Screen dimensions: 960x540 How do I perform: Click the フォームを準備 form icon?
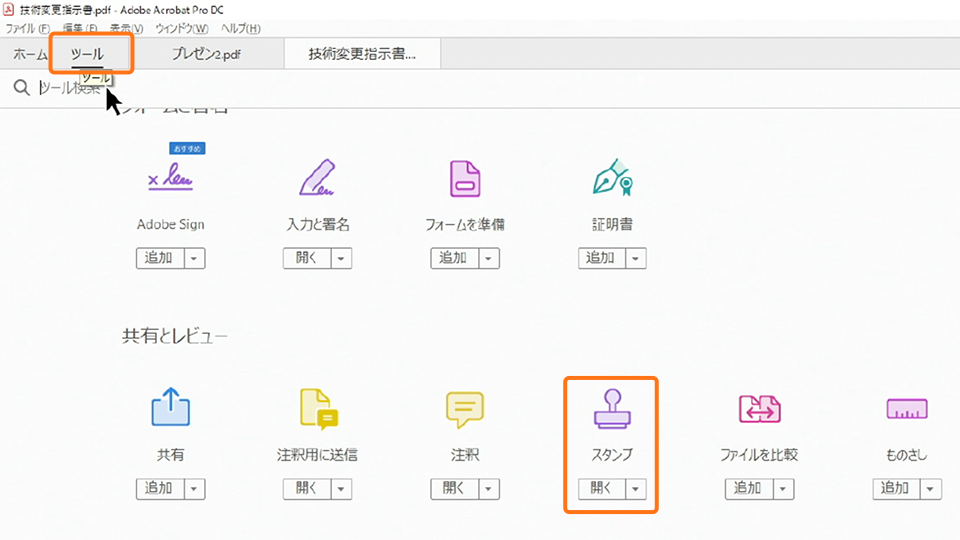click(465, 178)
